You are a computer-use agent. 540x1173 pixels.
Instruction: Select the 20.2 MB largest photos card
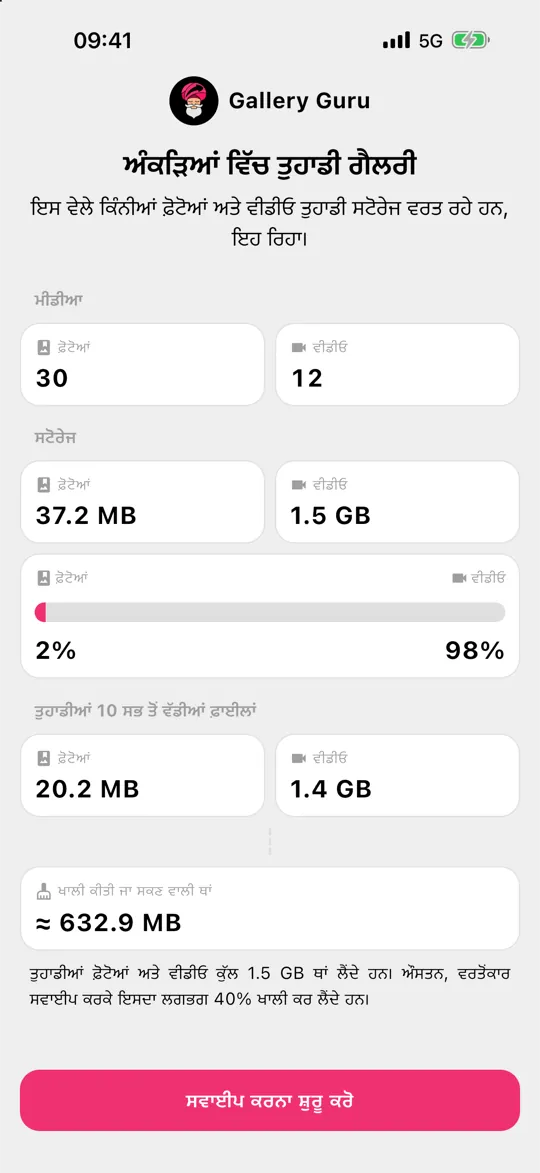pos(142,775)
